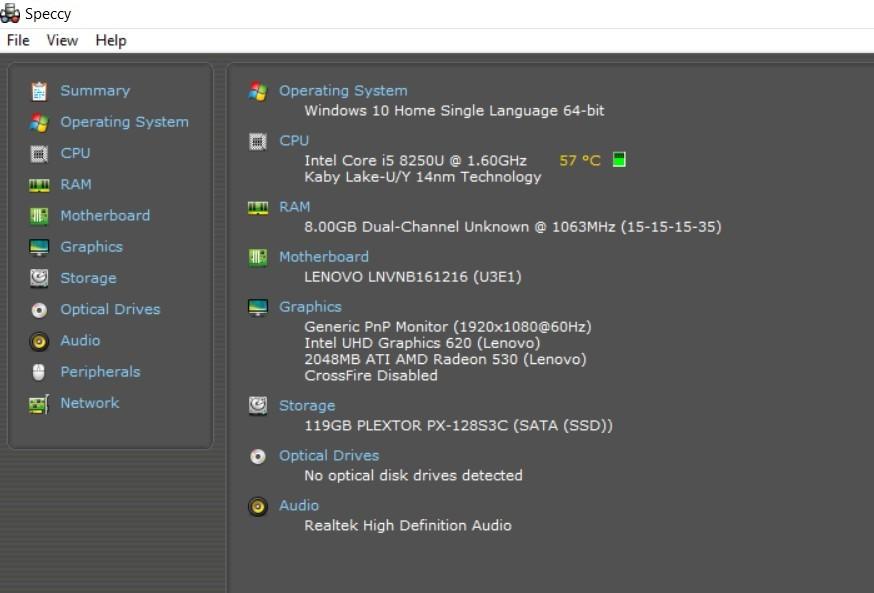Click the 57 °C temperature reading

(x=580, y=161)
